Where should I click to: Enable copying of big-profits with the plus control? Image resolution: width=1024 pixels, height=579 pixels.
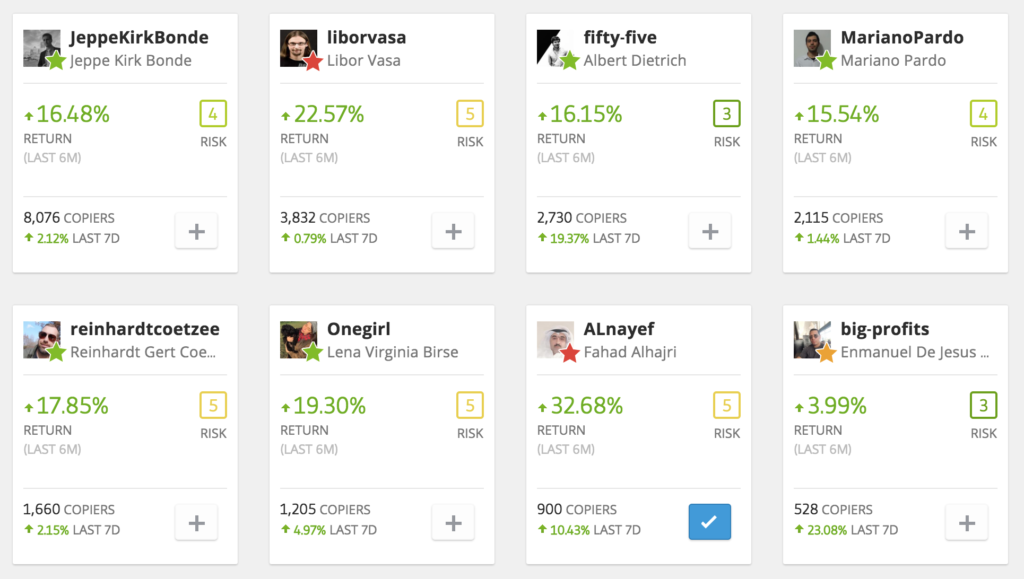pyautogui.click(x=967, y=522)
